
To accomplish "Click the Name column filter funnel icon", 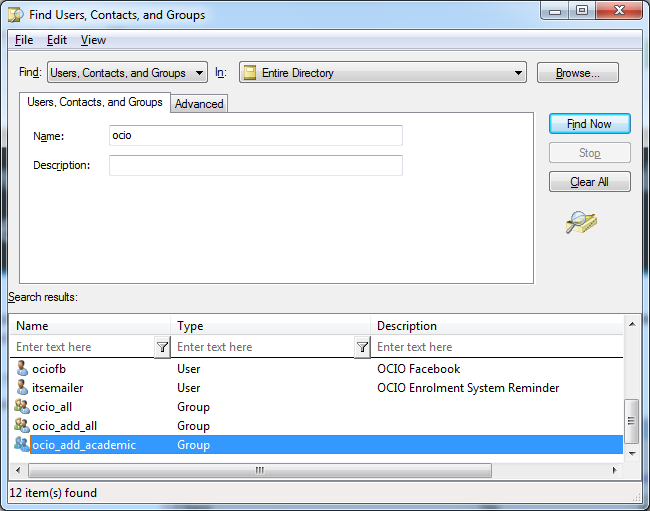I will pyautogui.click(x=162, y=347).
